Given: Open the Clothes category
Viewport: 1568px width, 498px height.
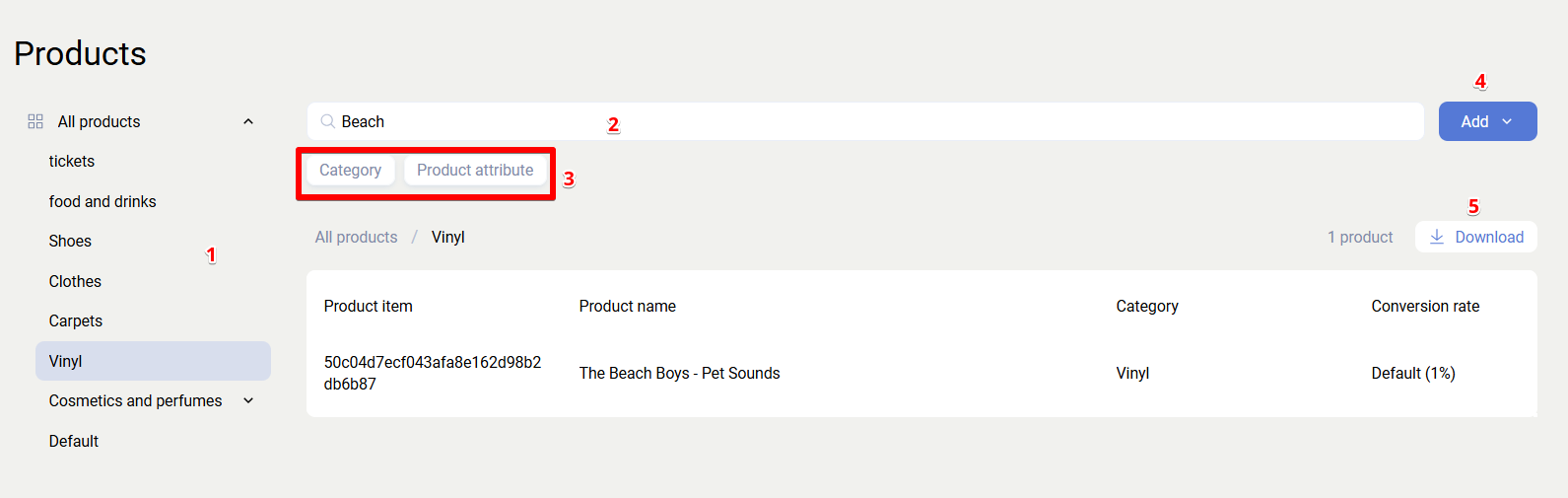Looking at the screenshot, I should point(75,281).
